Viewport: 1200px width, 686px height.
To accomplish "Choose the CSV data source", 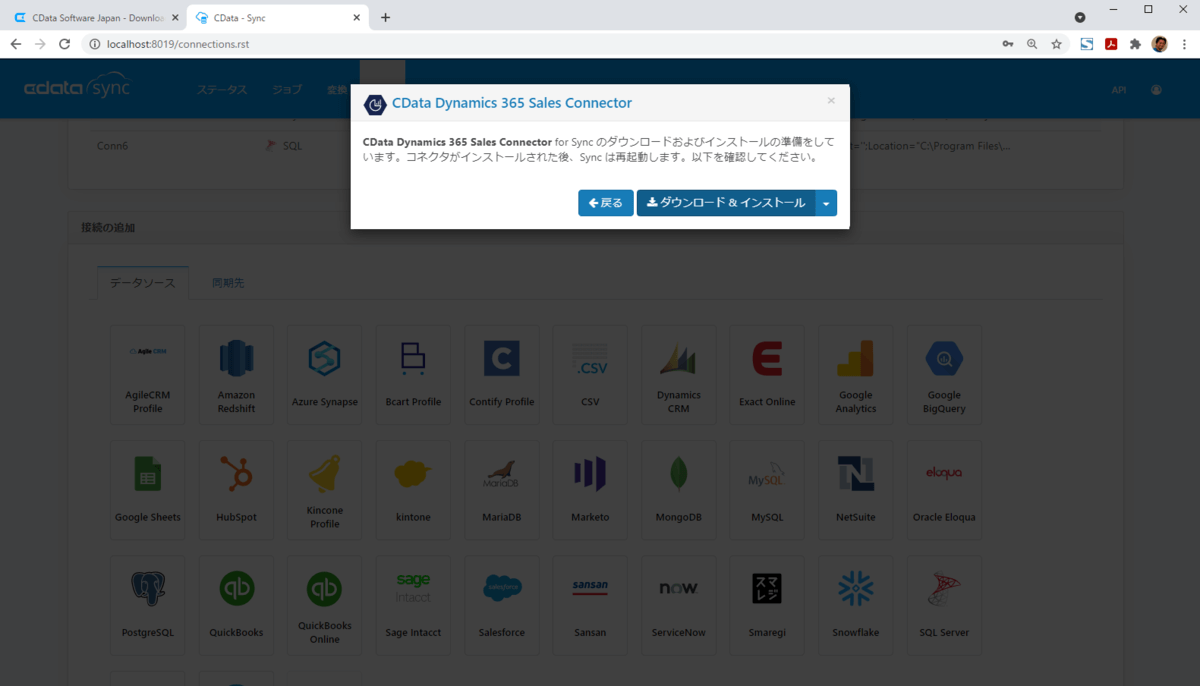I will [590, 375].
